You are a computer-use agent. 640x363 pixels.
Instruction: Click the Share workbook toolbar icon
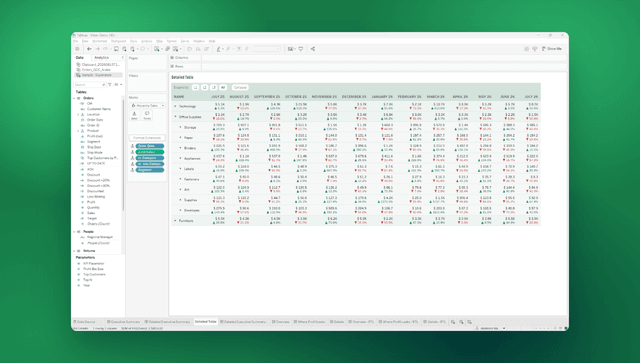tap(313, 49)
